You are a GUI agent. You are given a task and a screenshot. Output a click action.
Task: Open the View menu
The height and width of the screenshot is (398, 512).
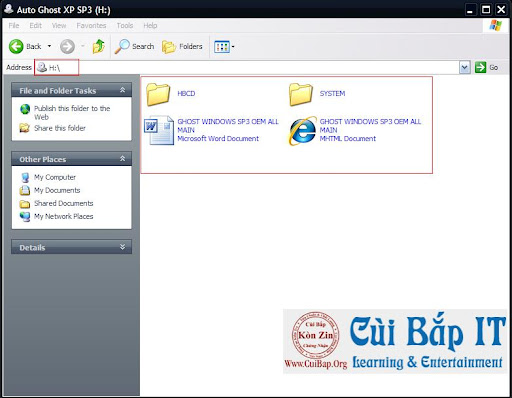coord(59,26)
